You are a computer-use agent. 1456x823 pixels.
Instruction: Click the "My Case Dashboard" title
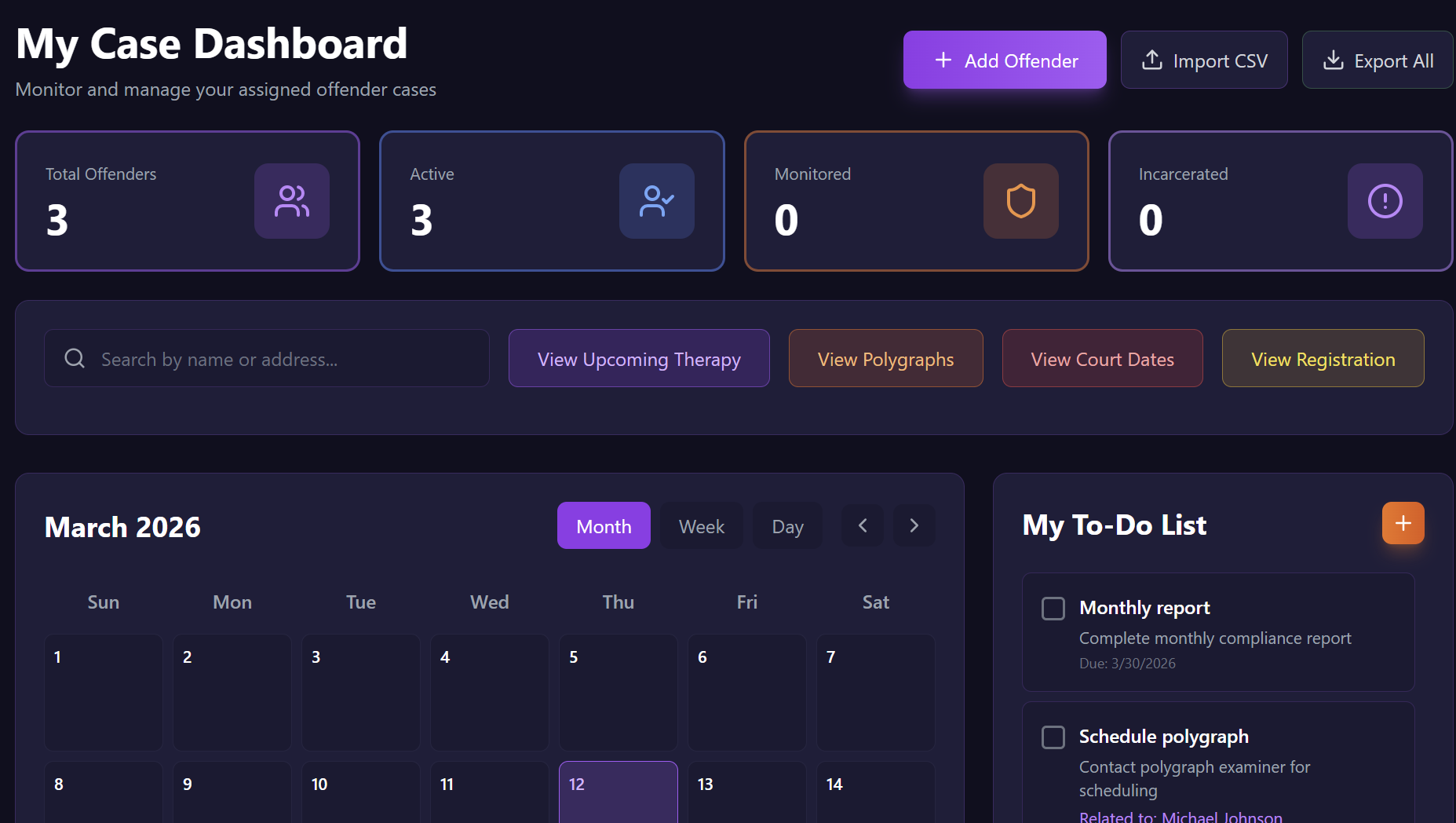pos(212,44)
